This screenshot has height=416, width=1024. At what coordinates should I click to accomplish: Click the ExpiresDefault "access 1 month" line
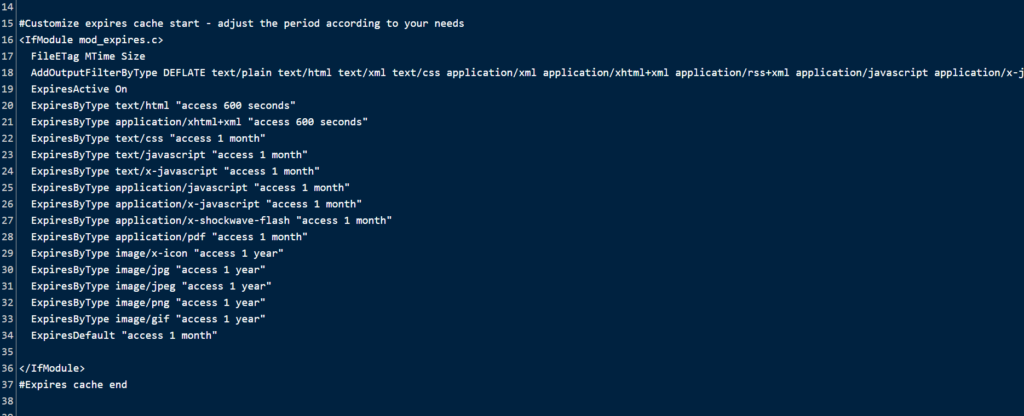coord(124,335)
